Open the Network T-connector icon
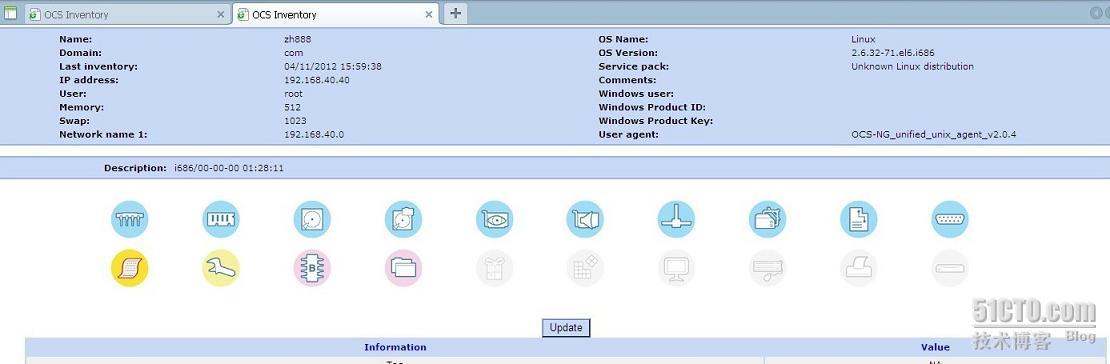This screenshot has width=1110, height=364. 676,220
